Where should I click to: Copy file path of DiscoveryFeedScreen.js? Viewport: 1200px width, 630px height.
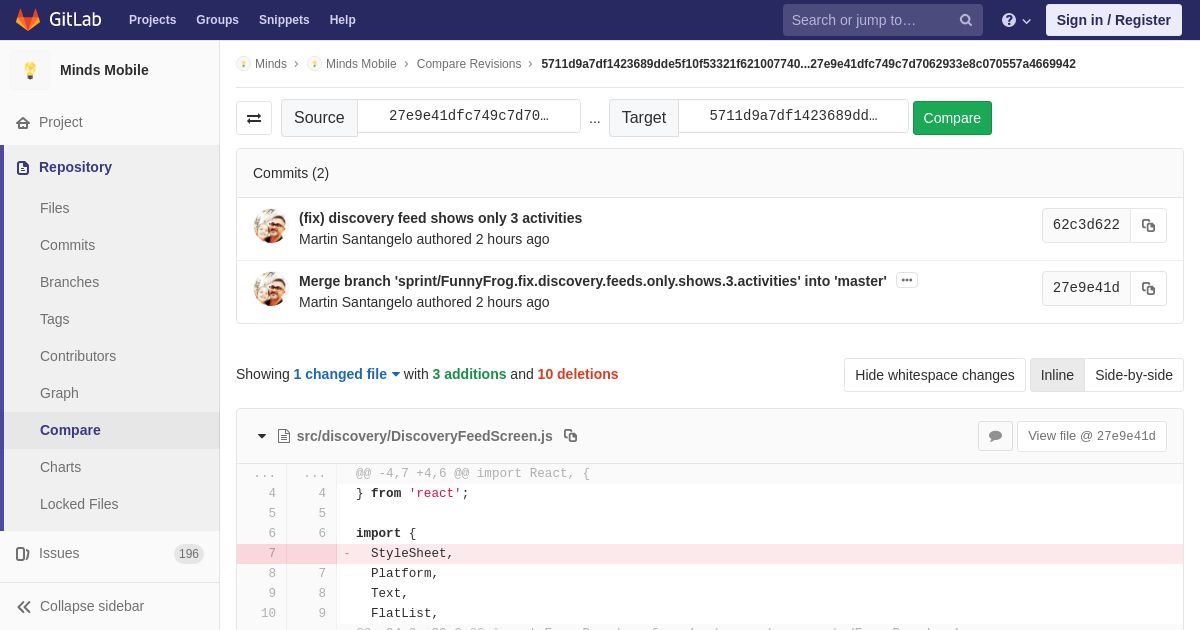point(570,436)
